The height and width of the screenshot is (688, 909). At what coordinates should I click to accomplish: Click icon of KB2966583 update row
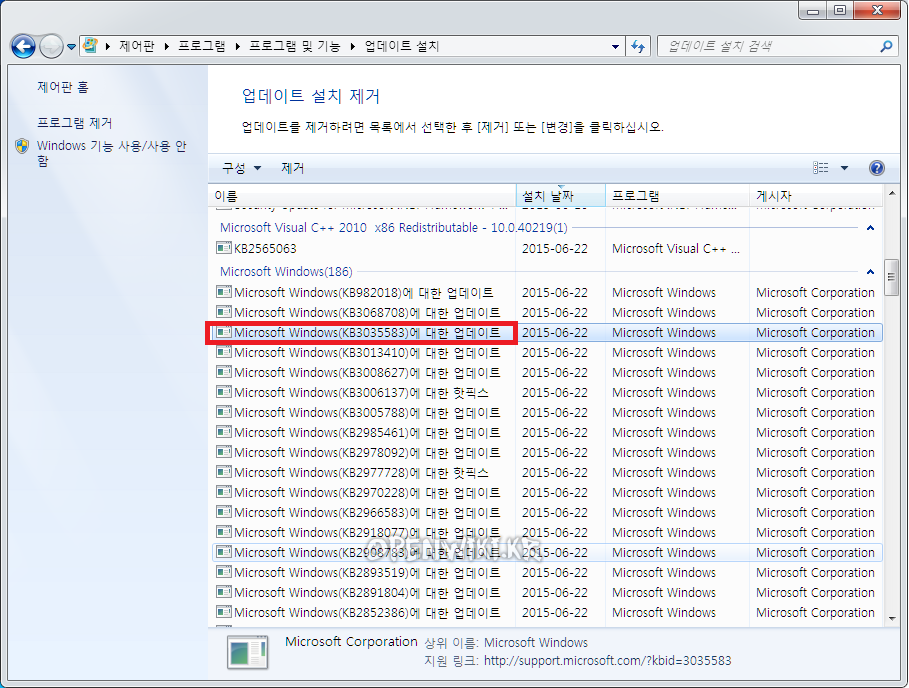224,512
